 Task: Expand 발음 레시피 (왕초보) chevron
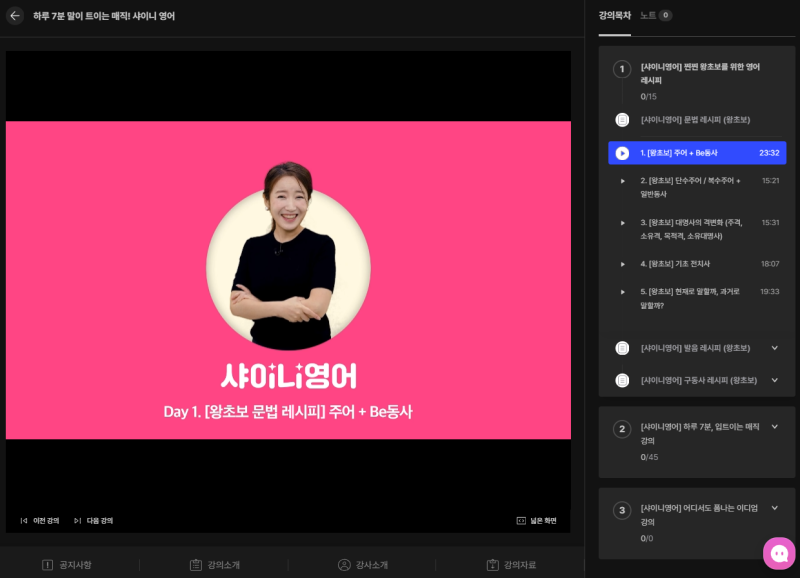click(774, 348)
